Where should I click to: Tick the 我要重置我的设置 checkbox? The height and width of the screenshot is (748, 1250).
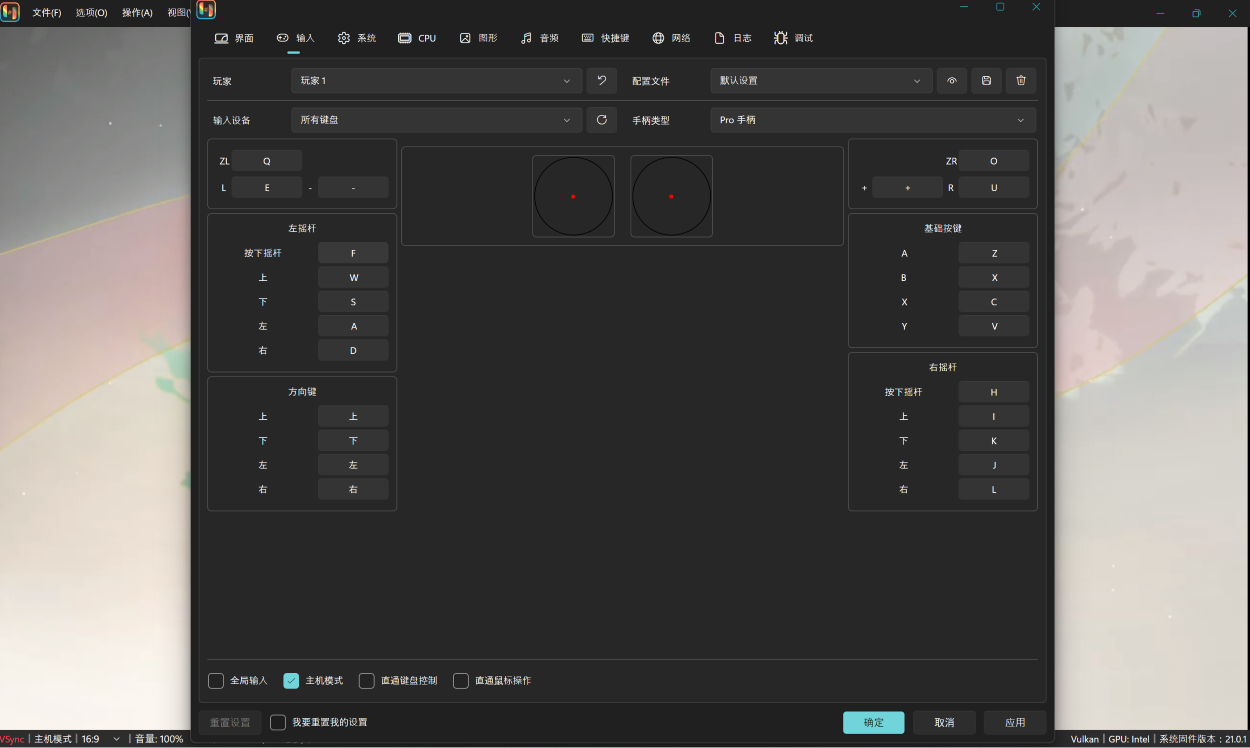(x=278, y=722)
